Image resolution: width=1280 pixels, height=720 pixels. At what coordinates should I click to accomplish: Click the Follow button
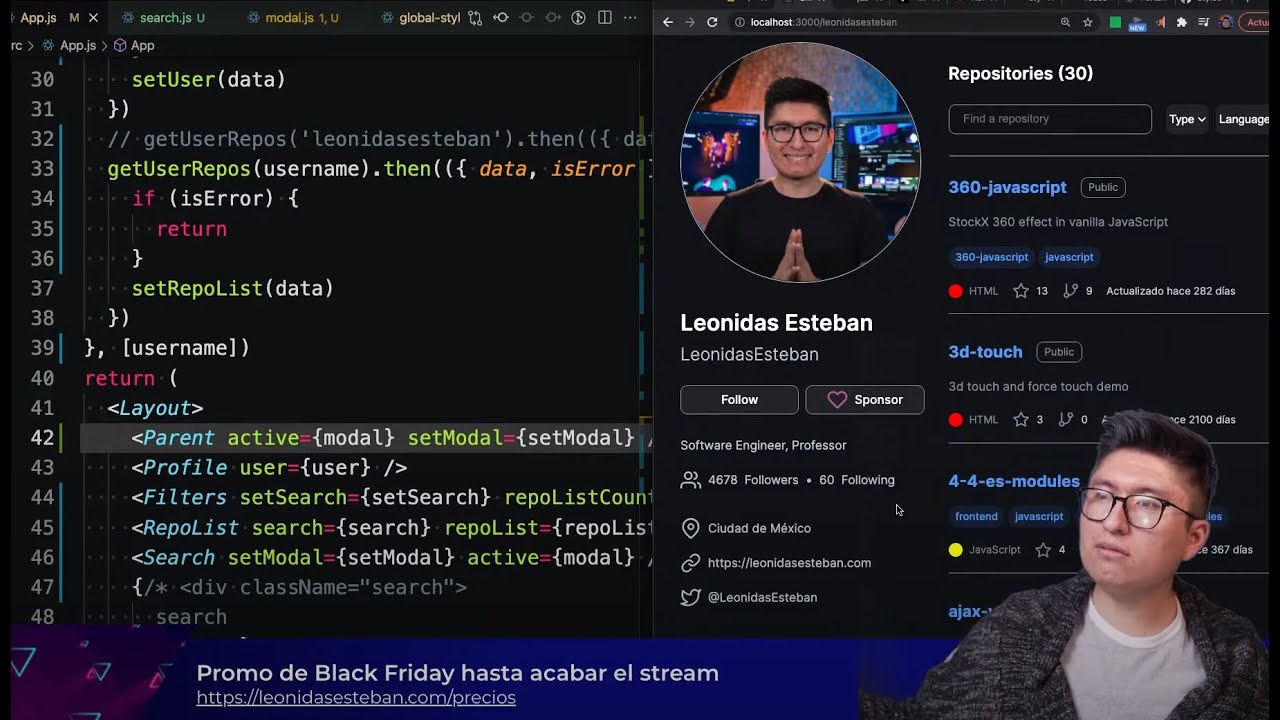[x=739, y=399]
